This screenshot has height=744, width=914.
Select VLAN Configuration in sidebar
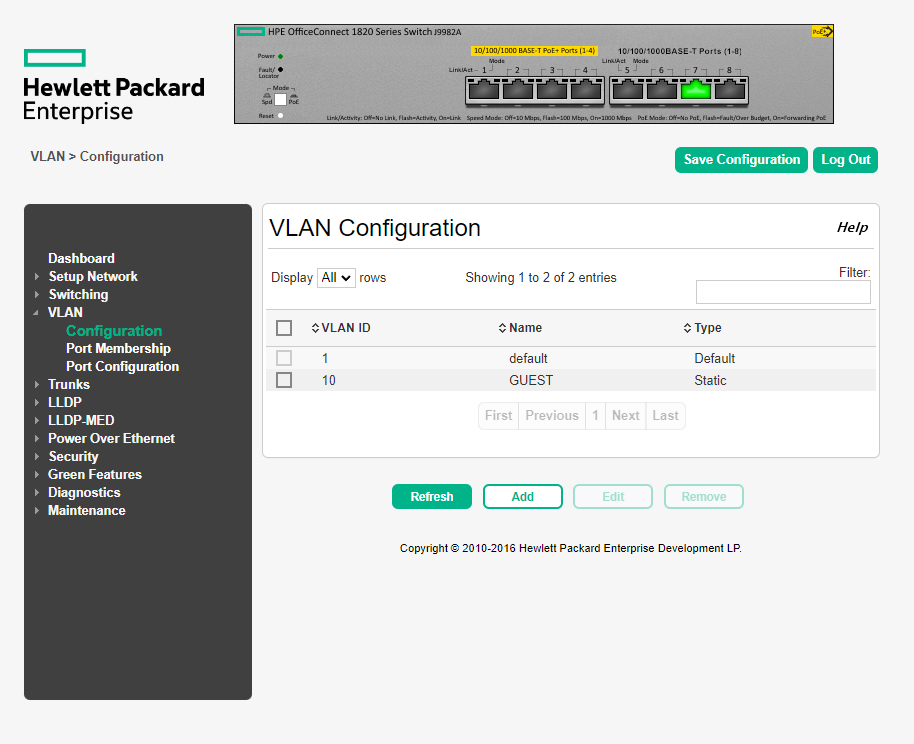114,331
